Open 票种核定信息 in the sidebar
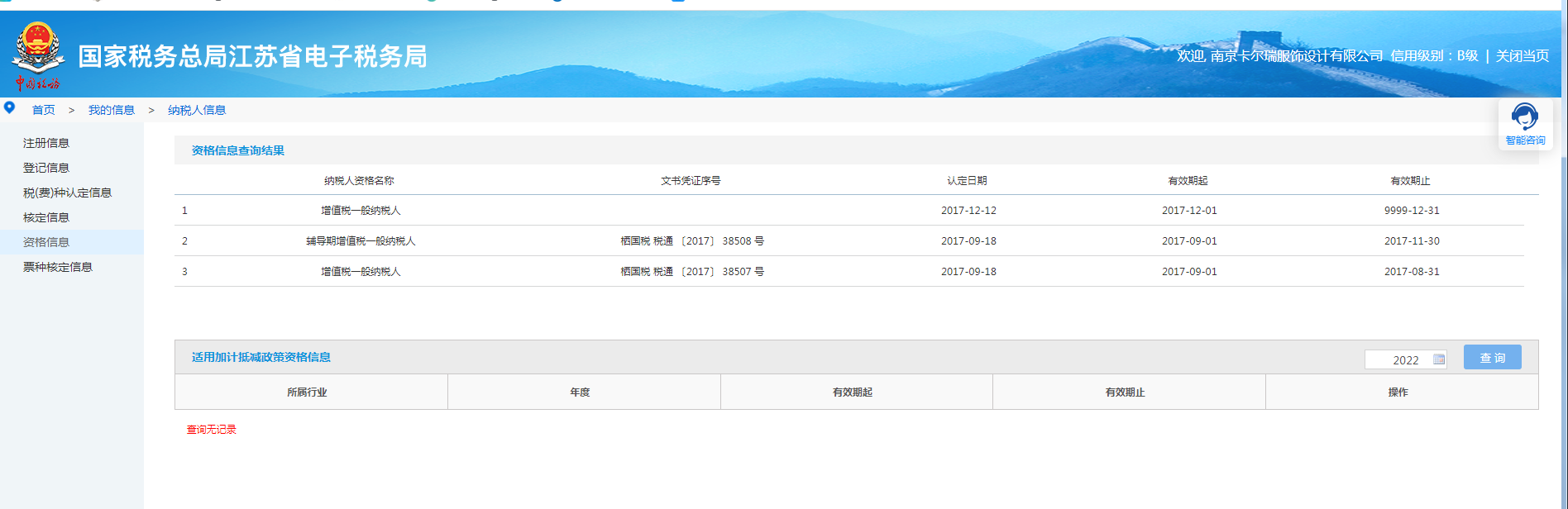This screenshot has height=509, width=1568. point(58,267)
